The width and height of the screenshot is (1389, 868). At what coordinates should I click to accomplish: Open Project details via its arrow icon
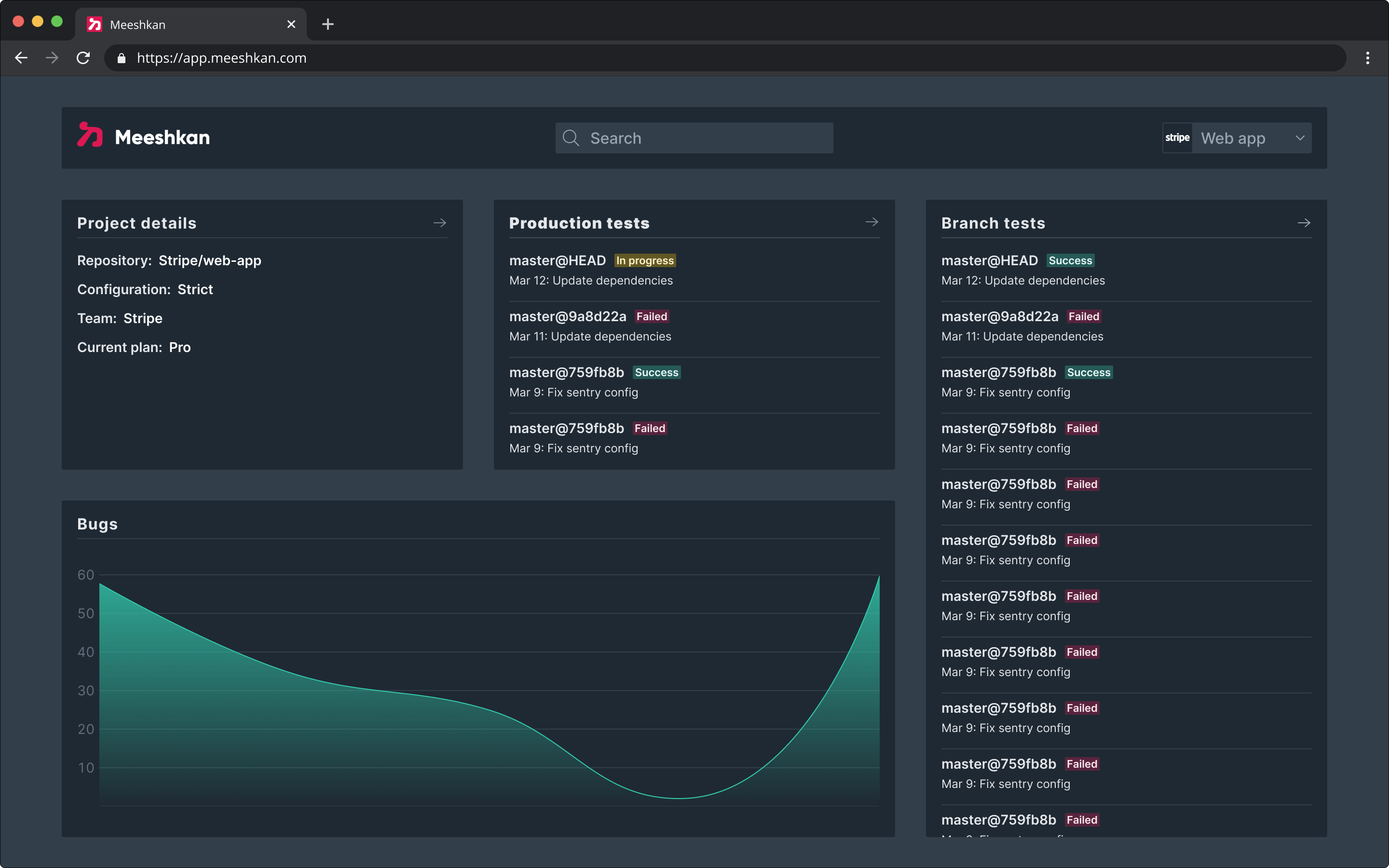440,223
